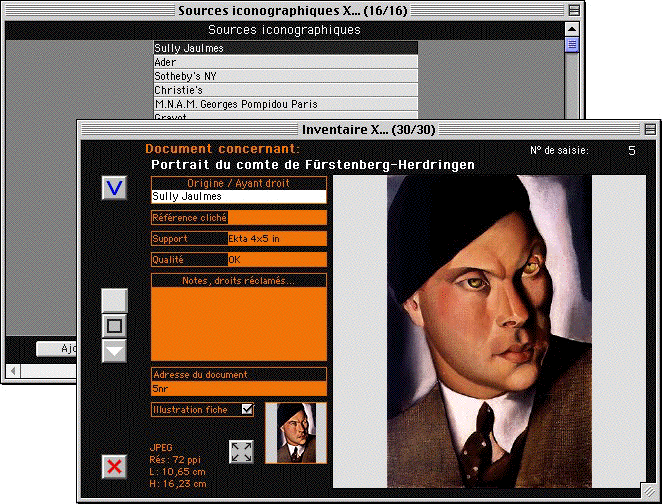Click the Support field value Ekta 4x5 in
This screenshot has height=504, width=662.
[277, 238]
